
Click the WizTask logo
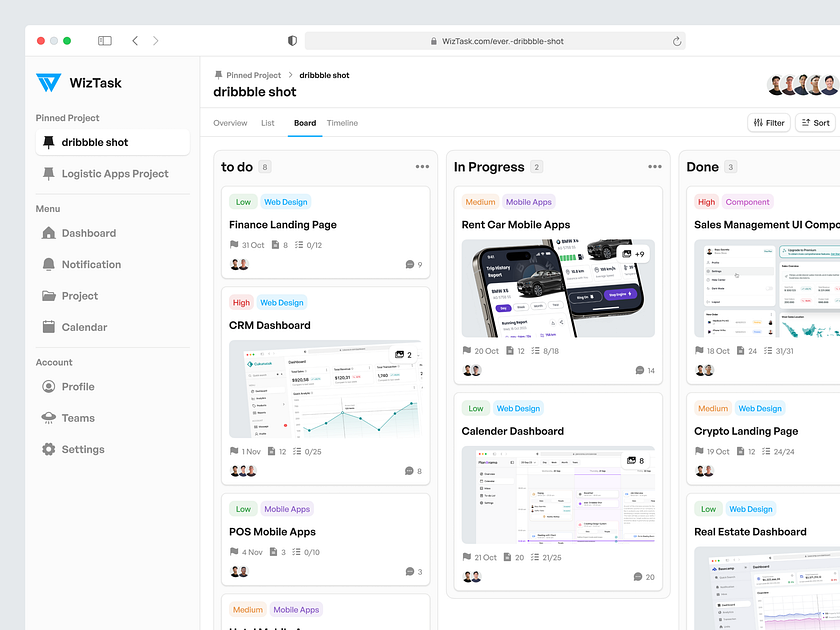pos(48,84)
